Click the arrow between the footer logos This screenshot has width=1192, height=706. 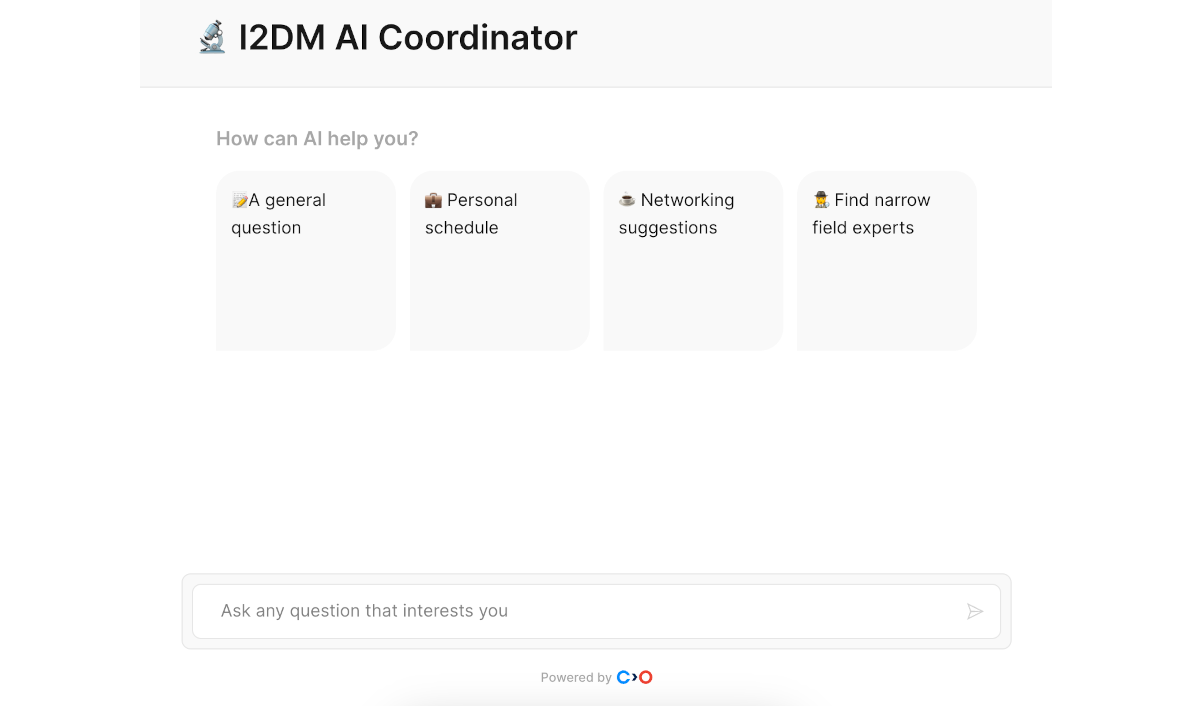(635, 677)
